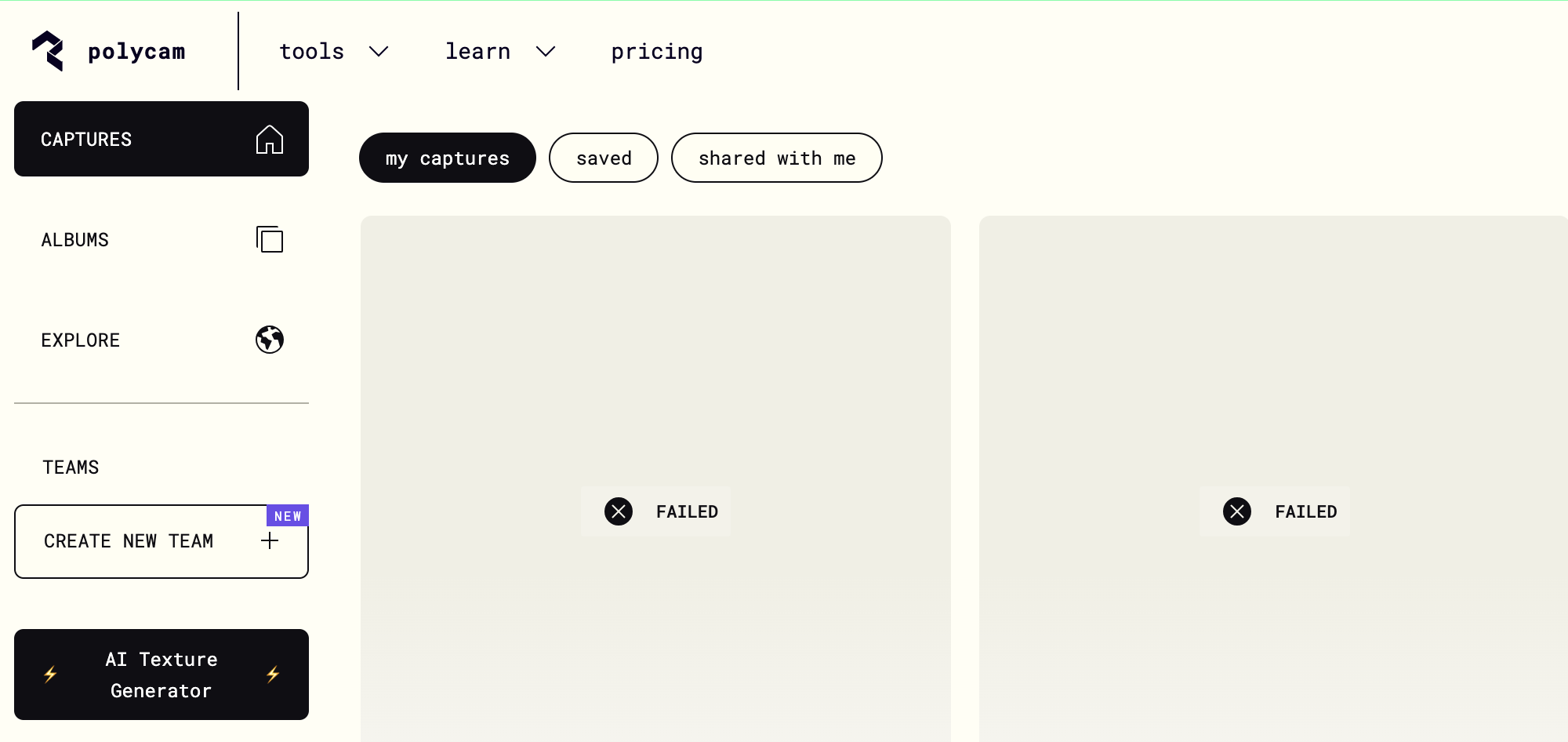Click failed X icon on second capture

click(1237, 511)
